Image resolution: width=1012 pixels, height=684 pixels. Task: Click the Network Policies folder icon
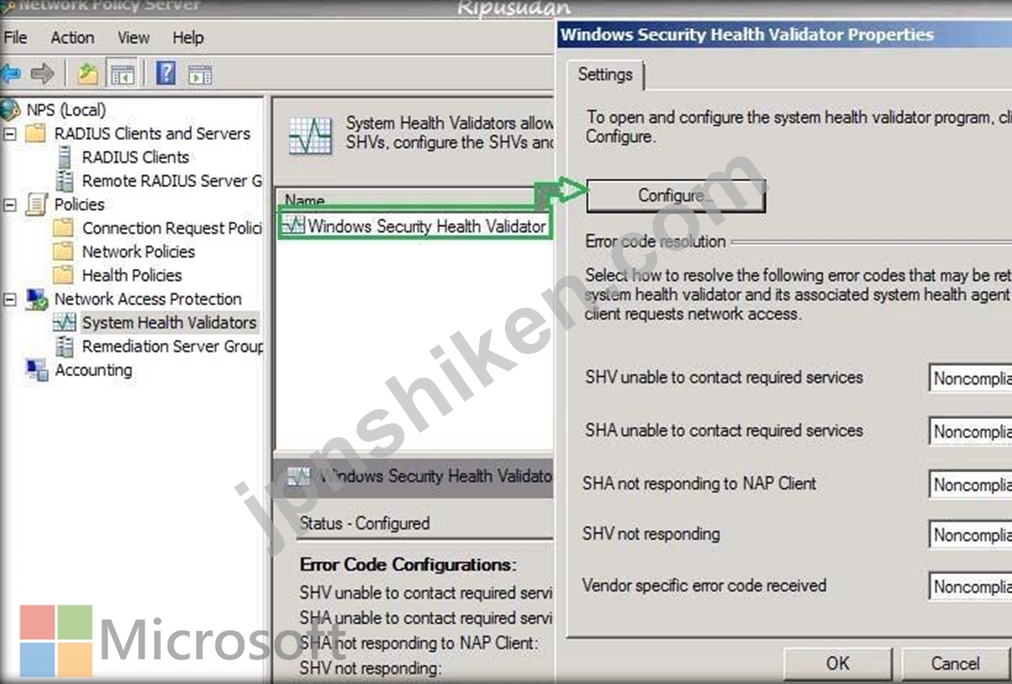tap(63, 251)
